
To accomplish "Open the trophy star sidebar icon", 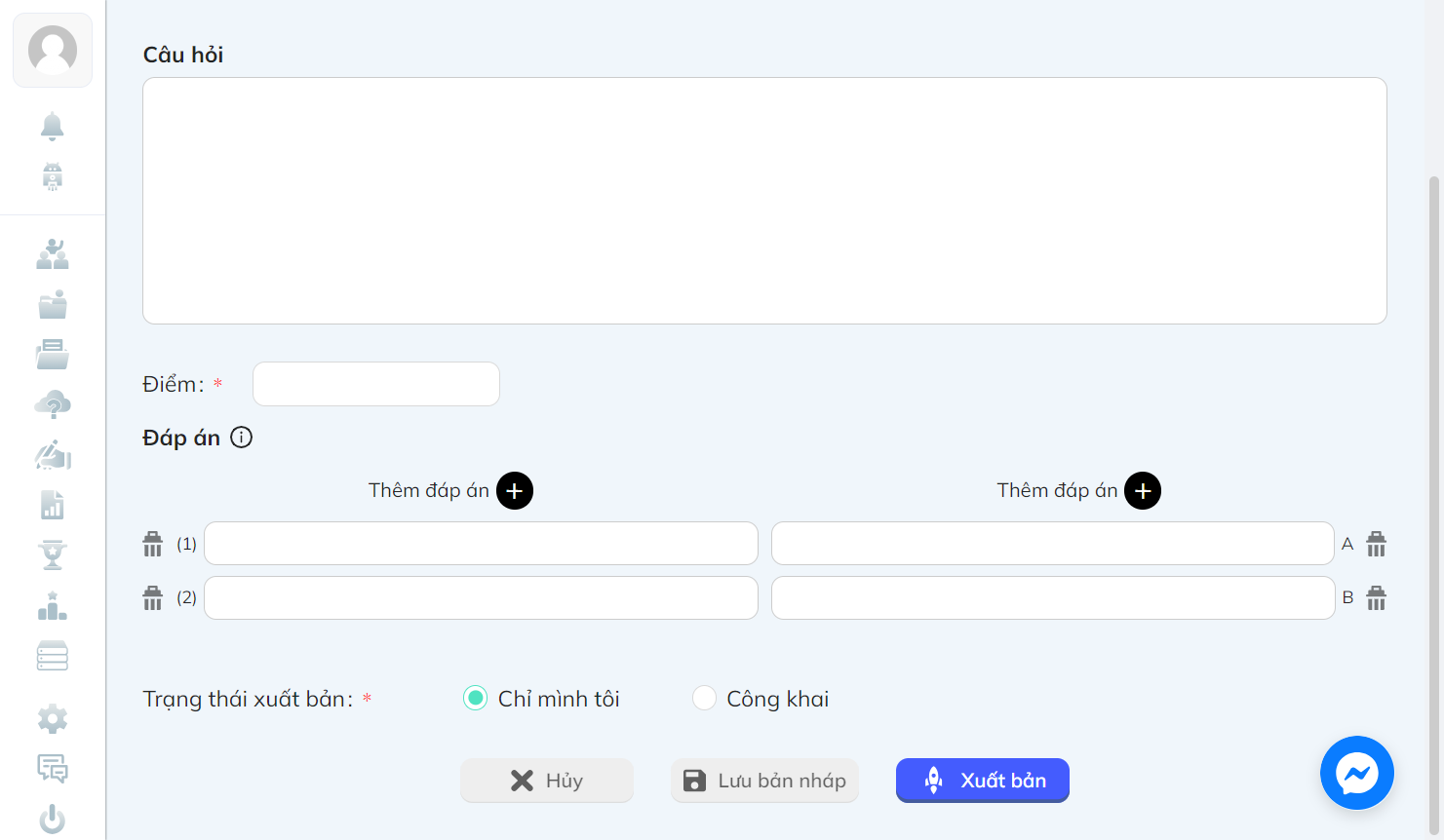I will click(53, 554).
